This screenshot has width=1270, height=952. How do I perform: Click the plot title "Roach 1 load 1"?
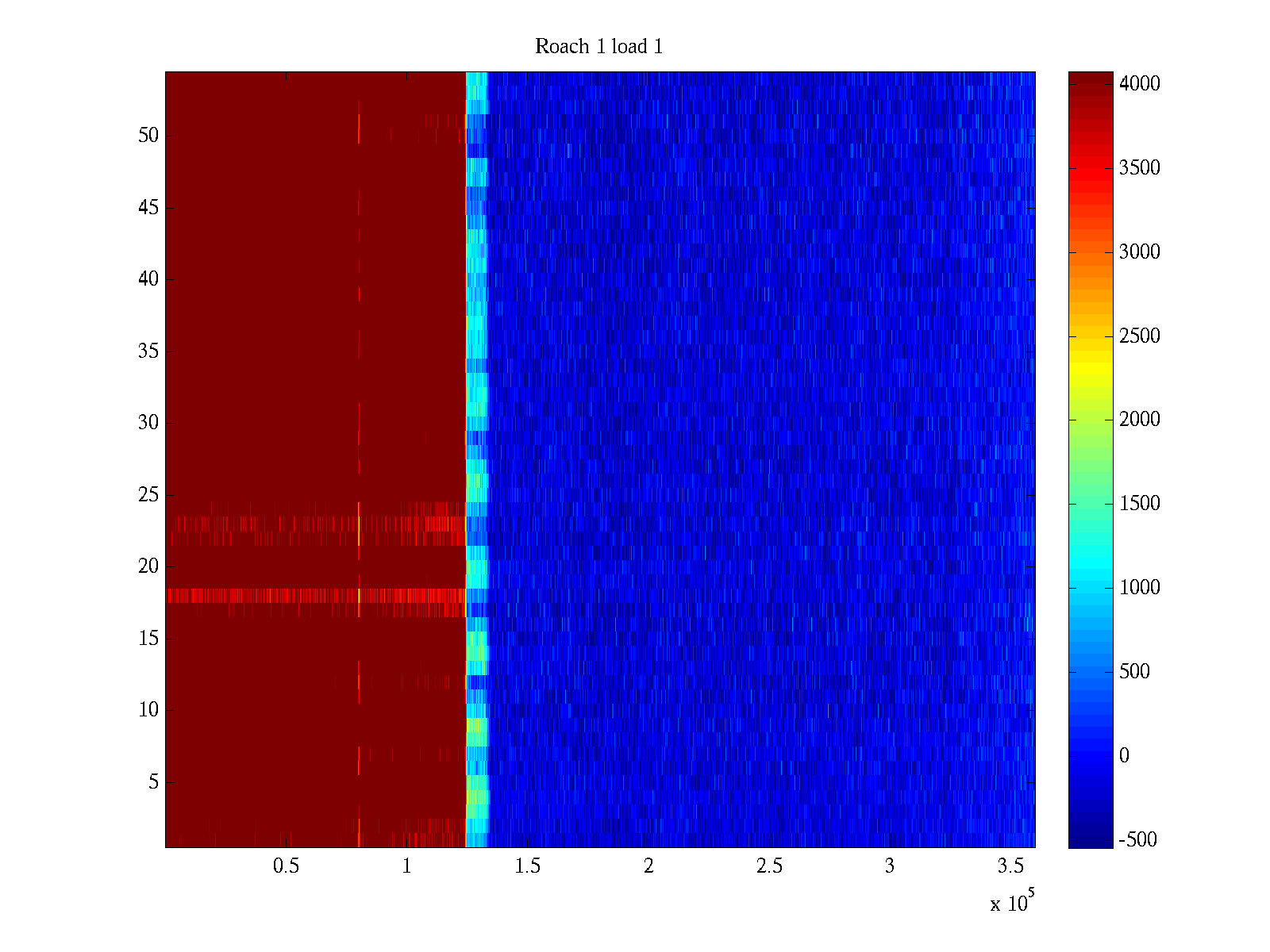598,47
